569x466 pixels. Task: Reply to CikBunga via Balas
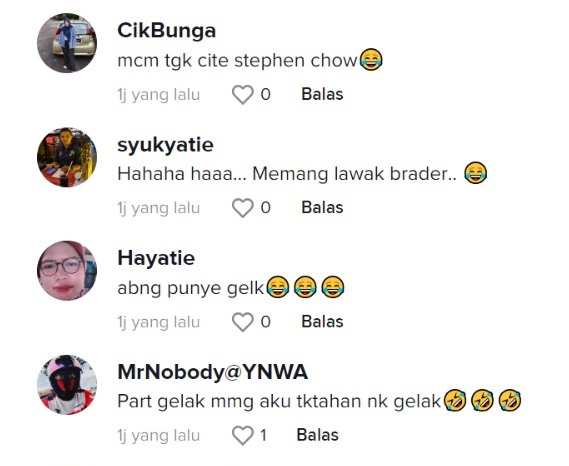point(322,94)
